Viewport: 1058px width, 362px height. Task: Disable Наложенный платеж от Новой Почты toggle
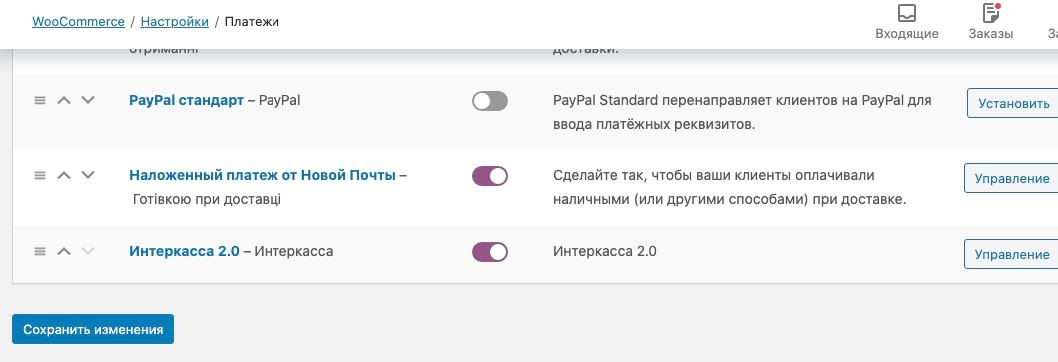click(x=490, y=176)
